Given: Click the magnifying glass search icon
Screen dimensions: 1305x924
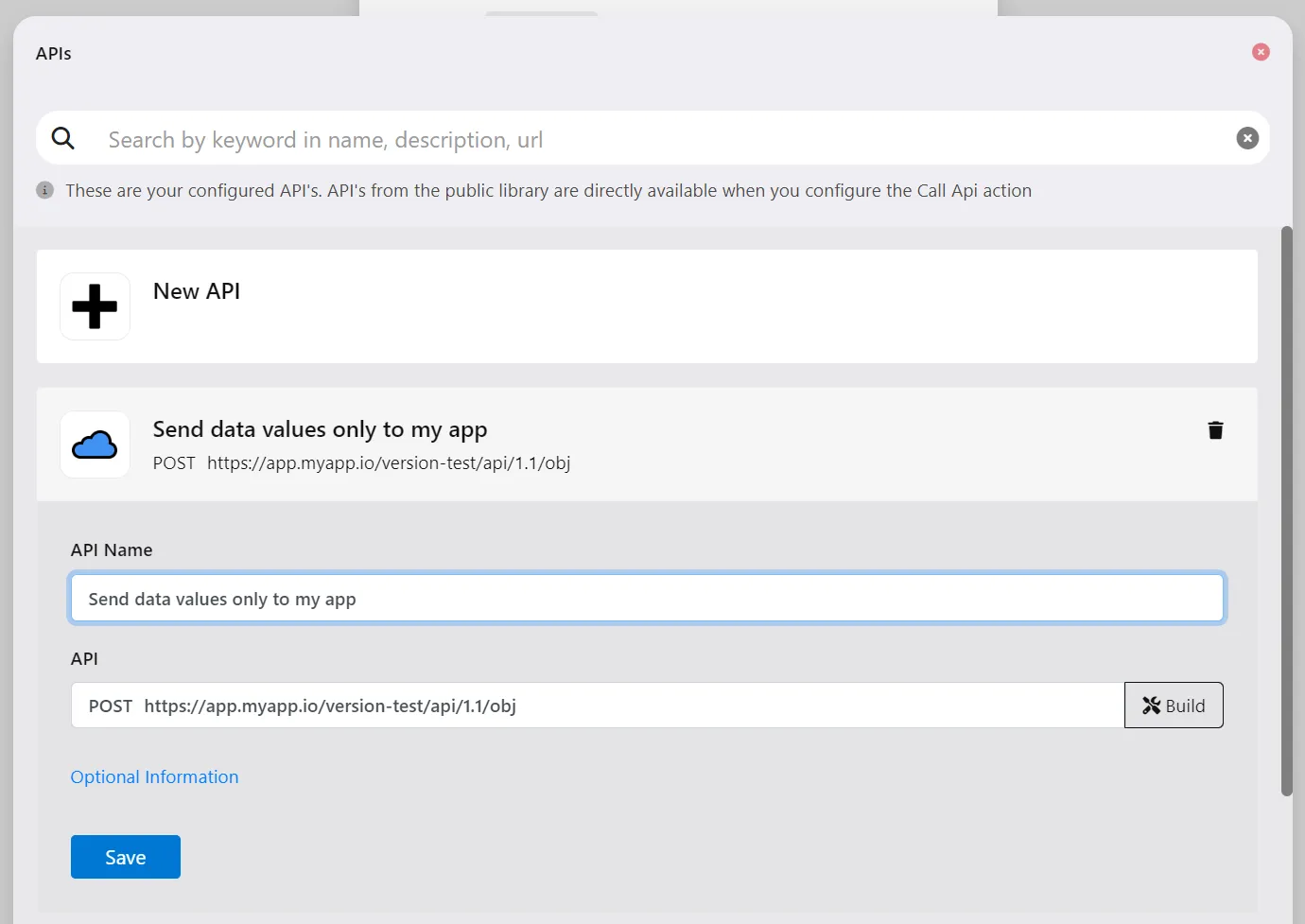Looking at the screenshot, I should [63, 139].
